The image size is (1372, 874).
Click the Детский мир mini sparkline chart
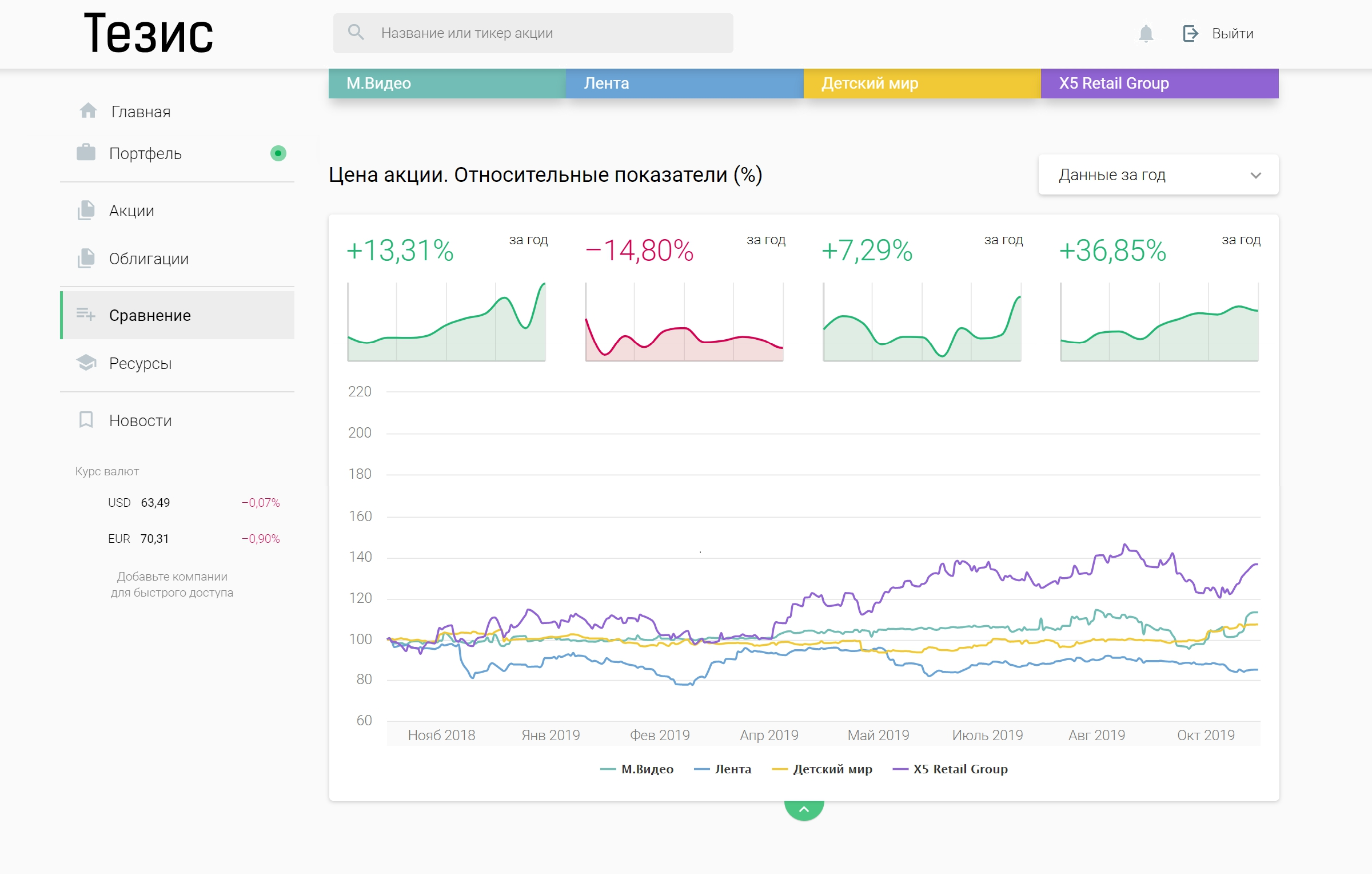pyautogui.click(x=922, y=321)
